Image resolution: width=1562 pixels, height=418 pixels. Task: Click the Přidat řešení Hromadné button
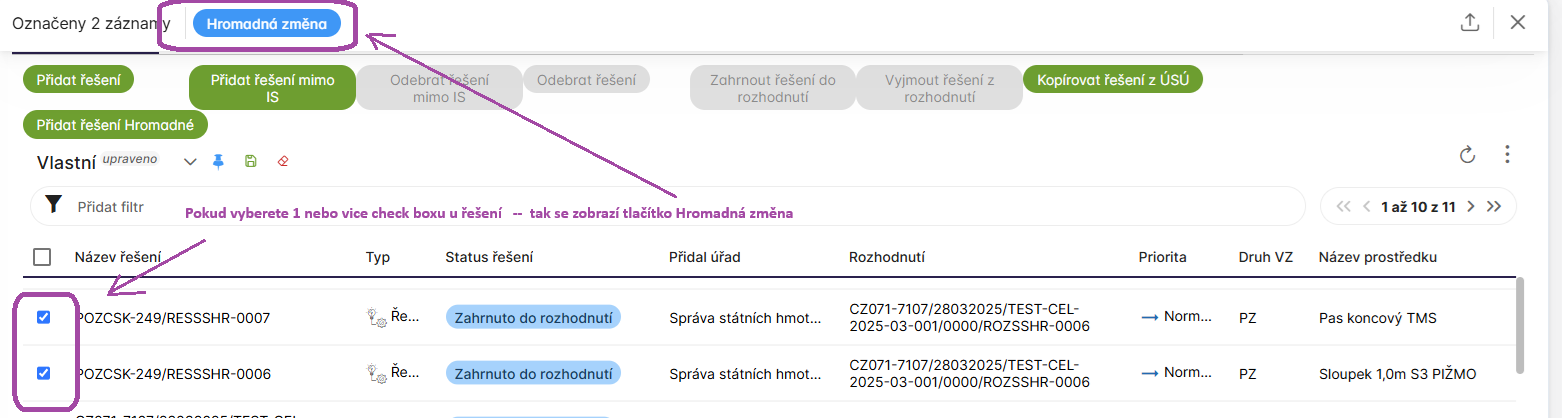tap(115, 125)
